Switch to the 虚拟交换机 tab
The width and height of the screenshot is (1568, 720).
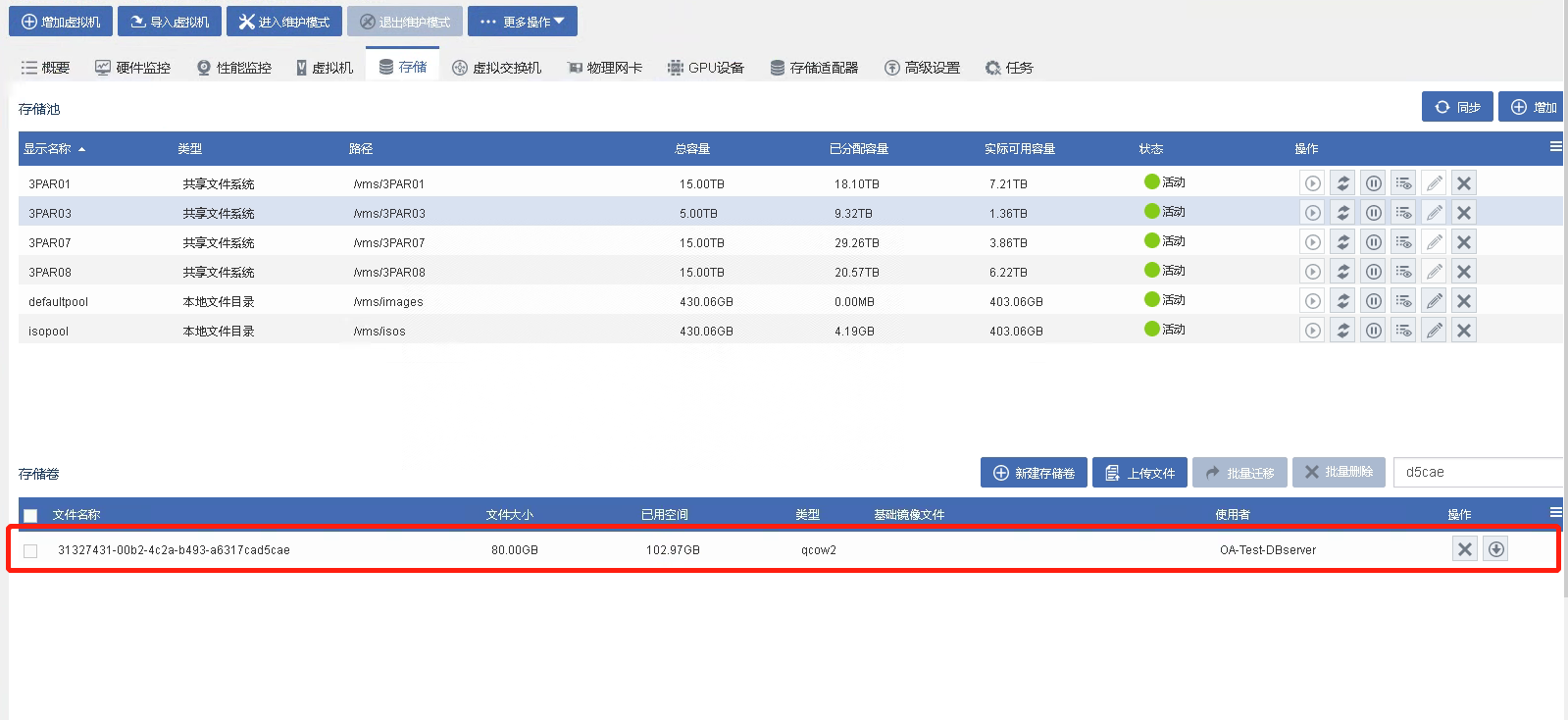click(496, 68)
